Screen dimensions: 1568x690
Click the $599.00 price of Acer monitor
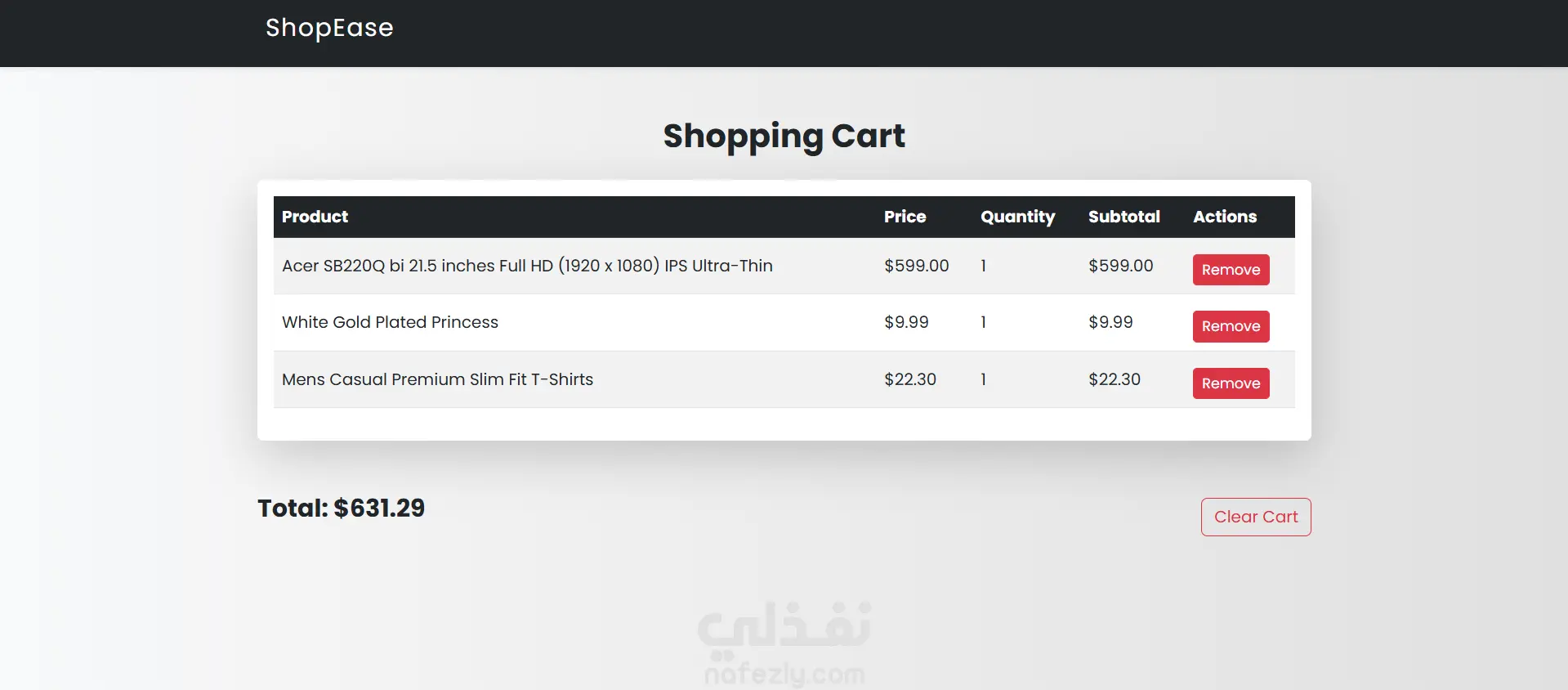(916, 266)
